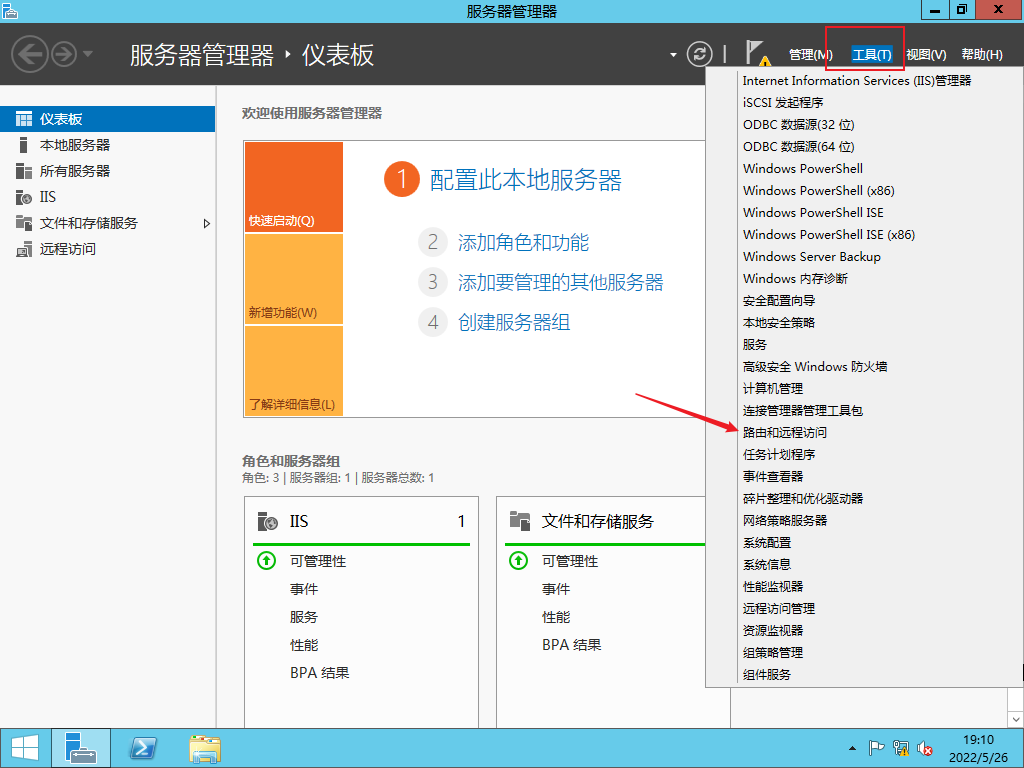Click the 配置此本地服务器 link

(526, 180)
